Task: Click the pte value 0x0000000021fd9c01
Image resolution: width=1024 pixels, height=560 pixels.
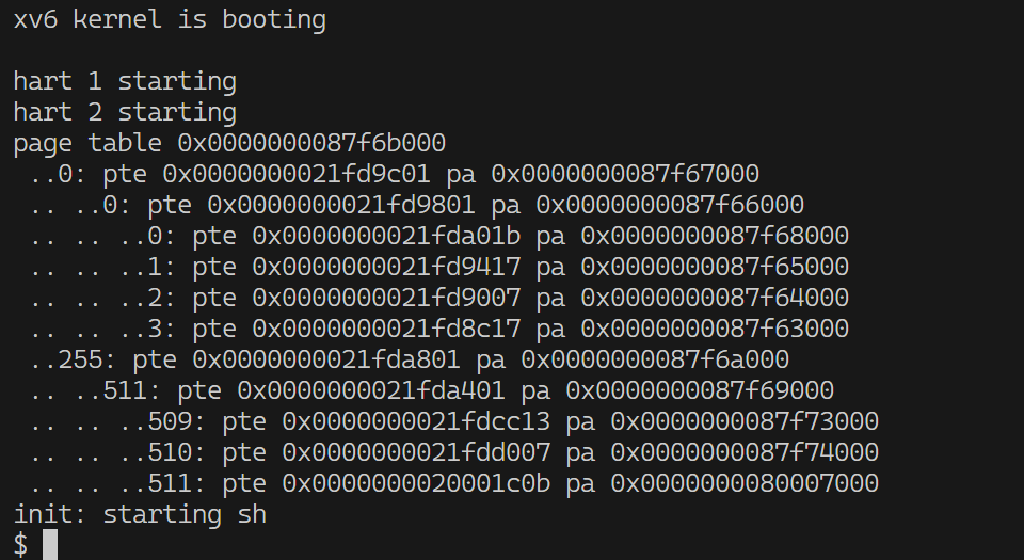Action: [x=297, y=174]
